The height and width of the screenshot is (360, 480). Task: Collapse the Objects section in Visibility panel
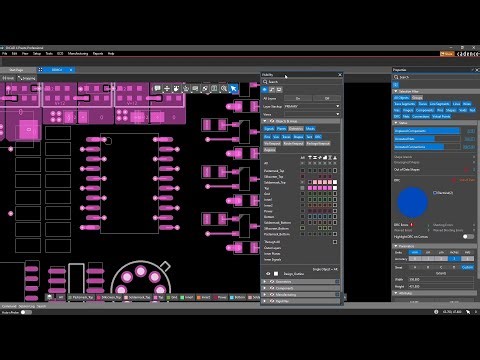tap(265, 121)
